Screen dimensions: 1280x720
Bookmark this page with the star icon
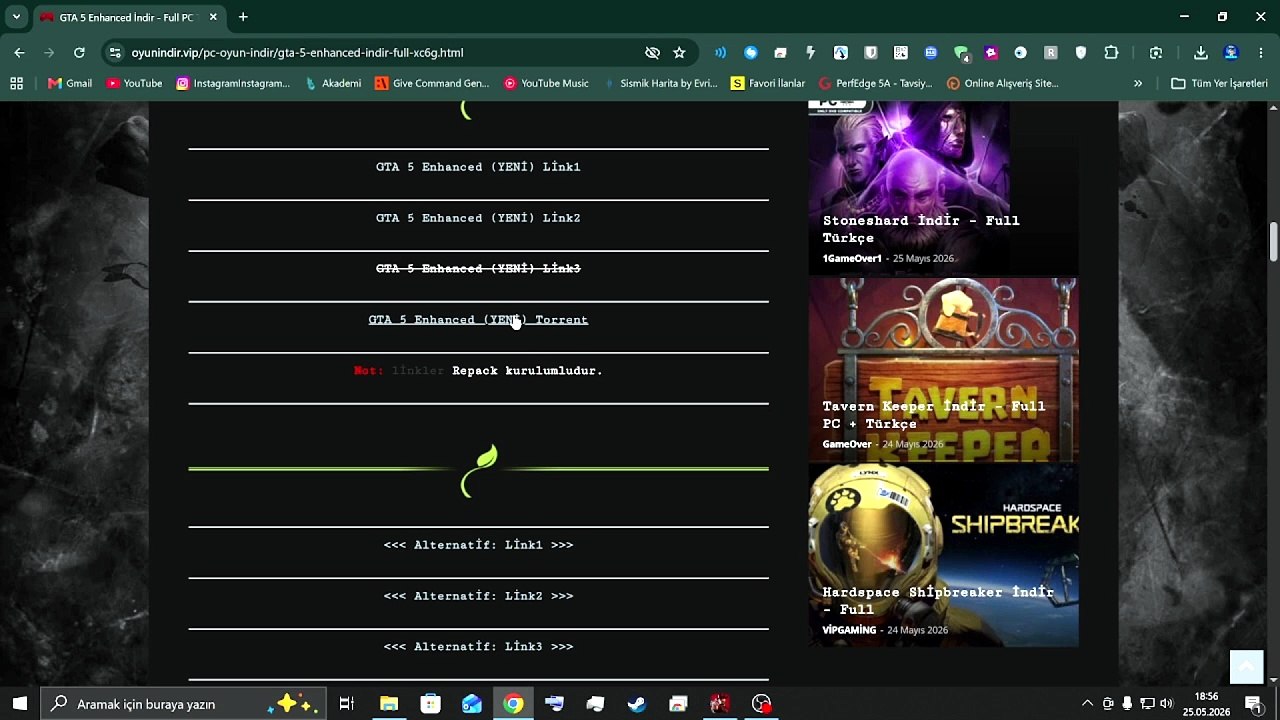click(x=680, y=53)
